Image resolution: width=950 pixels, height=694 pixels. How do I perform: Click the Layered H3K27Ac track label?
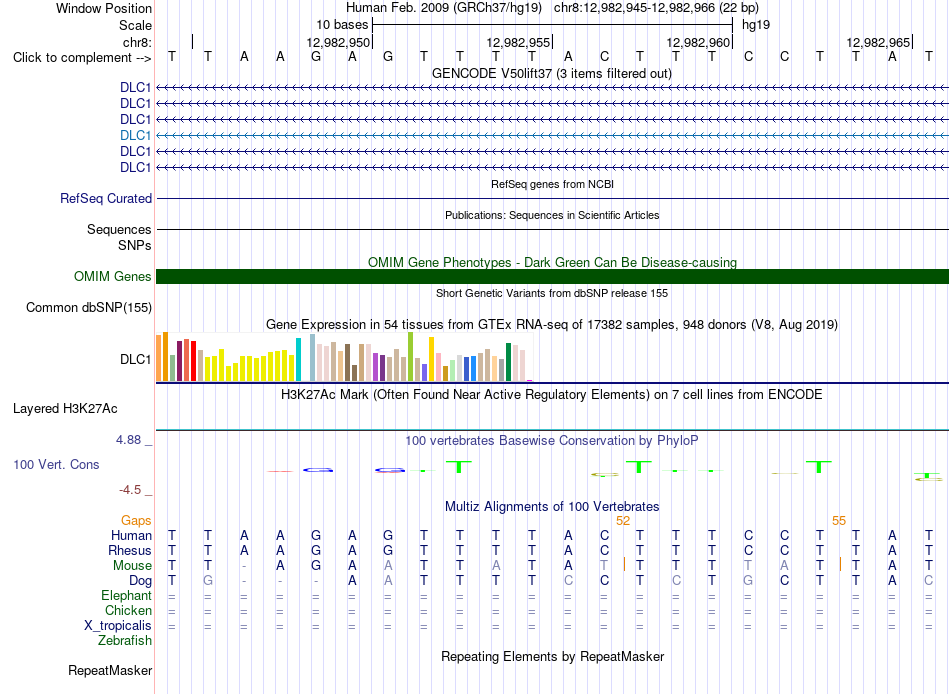(x=65, y=409)
